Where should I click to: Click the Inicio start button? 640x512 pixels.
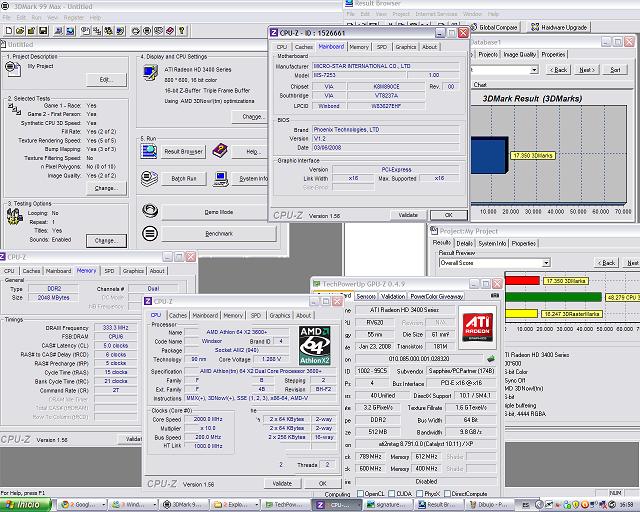pyautogui.click(x=25, y=505)
